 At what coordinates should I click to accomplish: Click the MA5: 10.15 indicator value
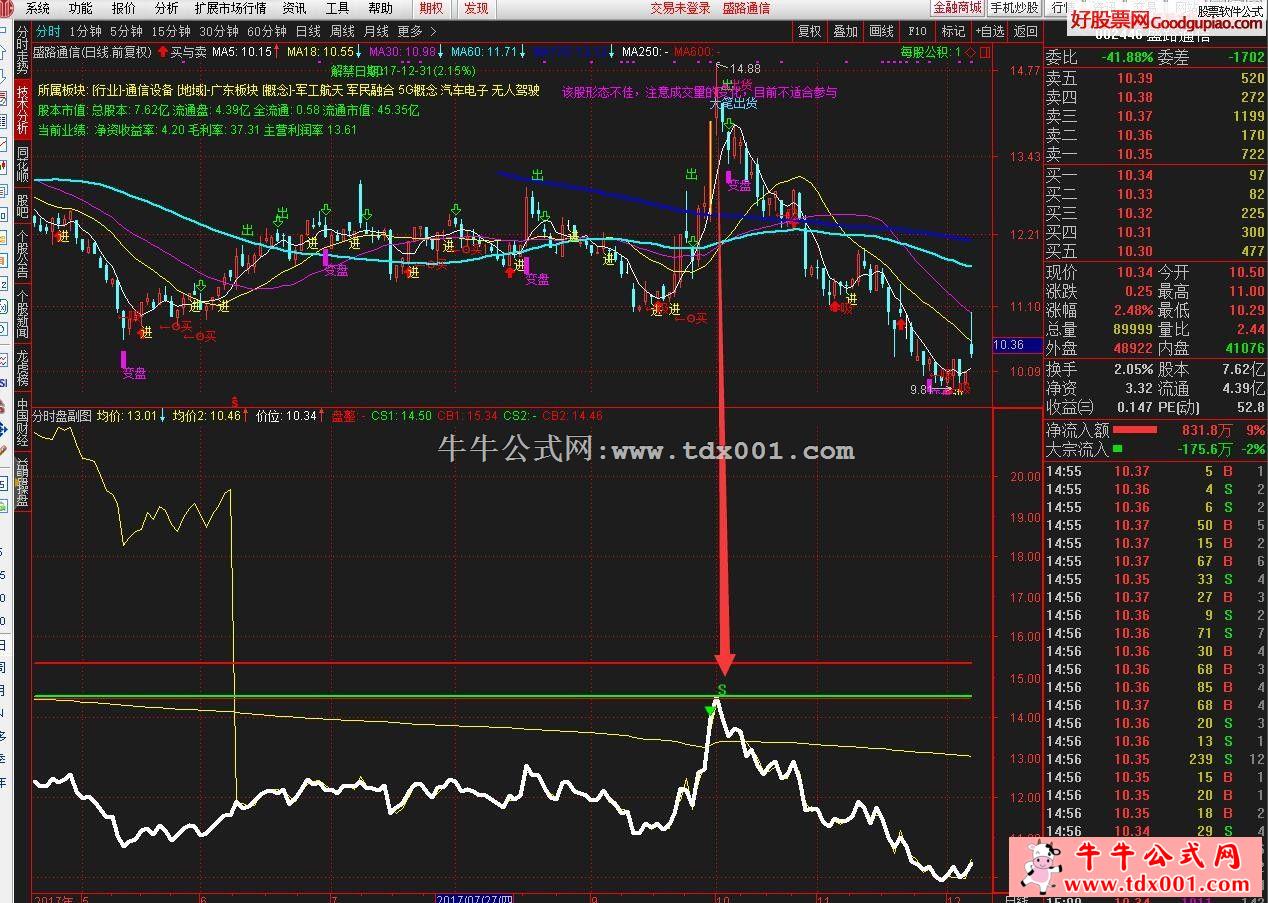[242, 51]
